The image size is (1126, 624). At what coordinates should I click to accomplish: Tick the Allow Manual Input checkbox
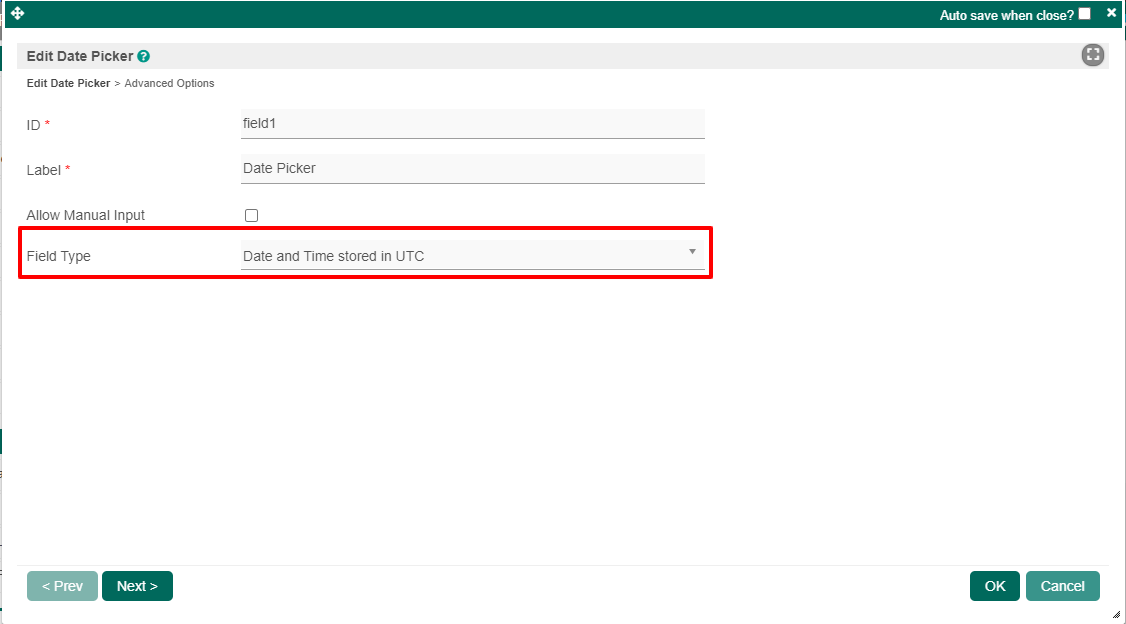click(x=251, y=215)
